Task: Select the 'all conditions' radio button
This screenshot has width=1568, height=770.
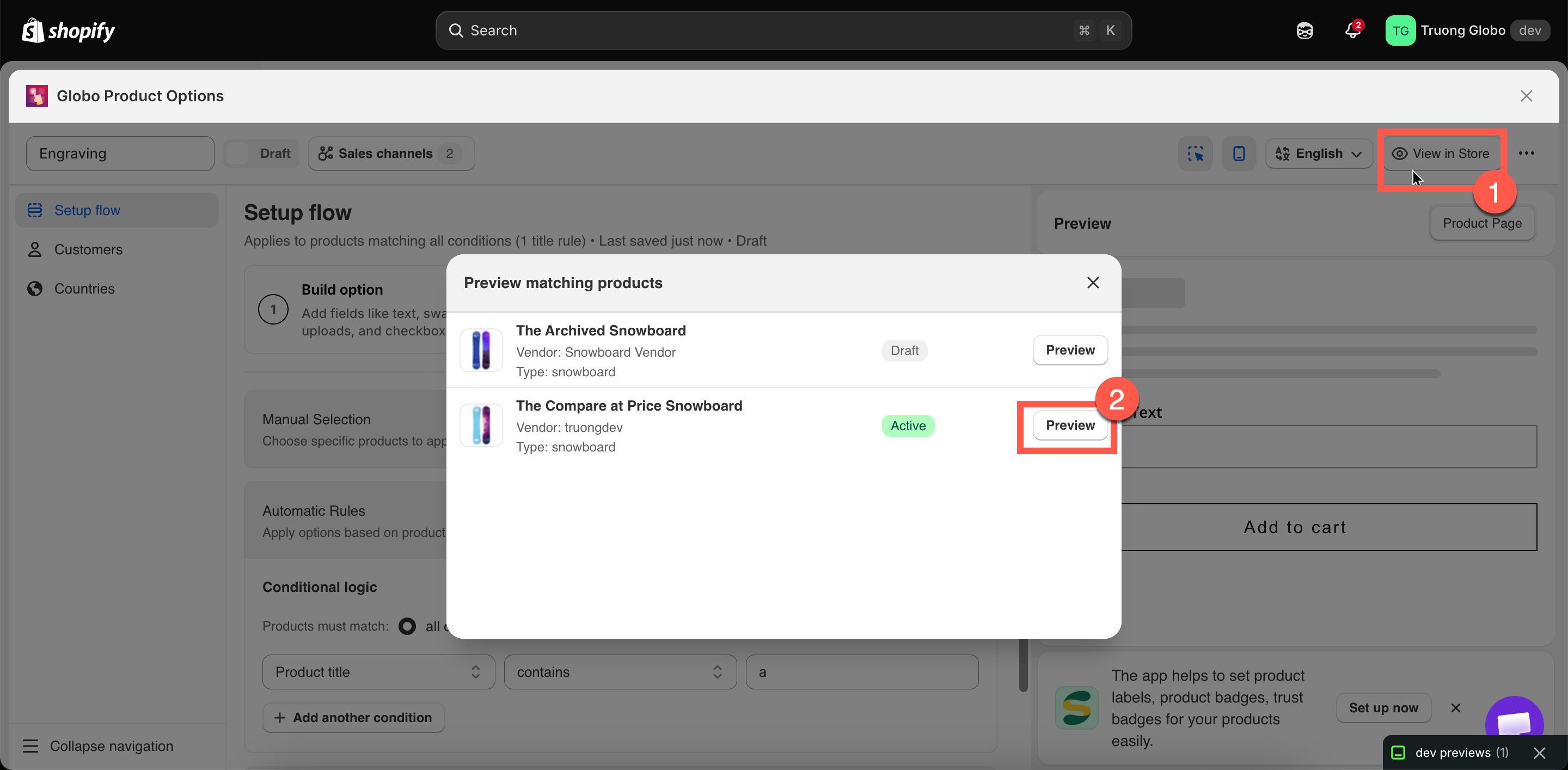Action: click(x=407, y=626)
